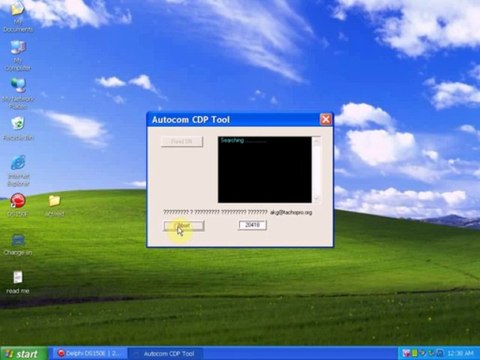Open My Computer desktop icon
The image size is (480, 360).
pos(18,55)
